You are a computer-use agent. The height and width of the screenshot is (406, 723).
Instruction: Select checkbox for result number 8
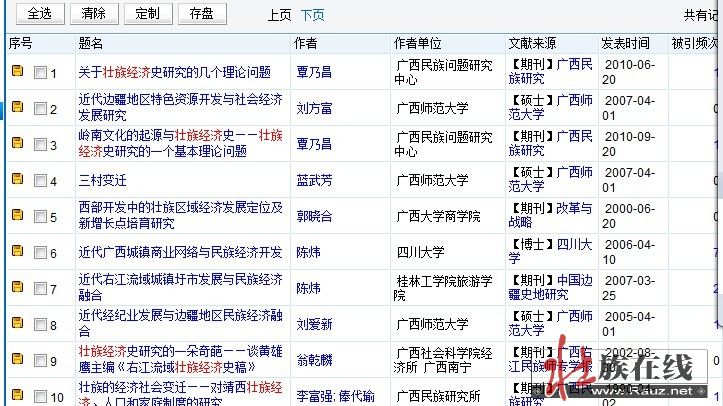[40, 325]
